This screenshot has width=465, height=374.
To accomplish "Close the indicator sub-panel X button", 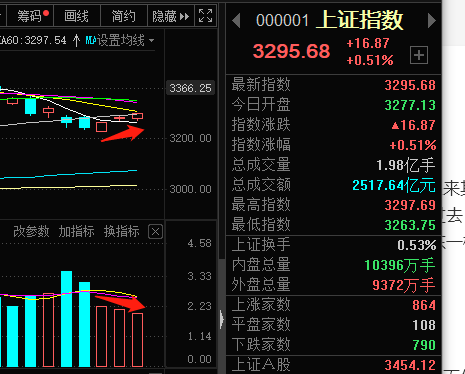I will pos(155,232).
